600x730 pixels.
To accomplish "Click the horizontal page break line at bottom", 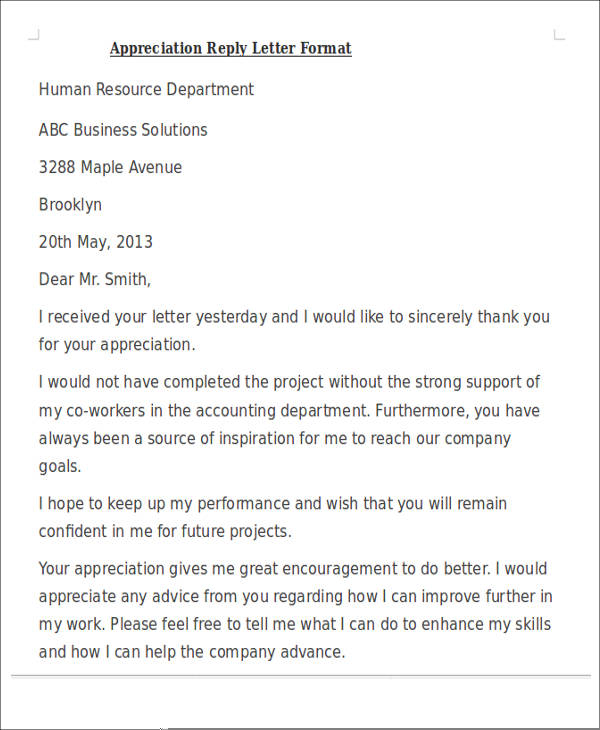I will (x=301, y=675).
